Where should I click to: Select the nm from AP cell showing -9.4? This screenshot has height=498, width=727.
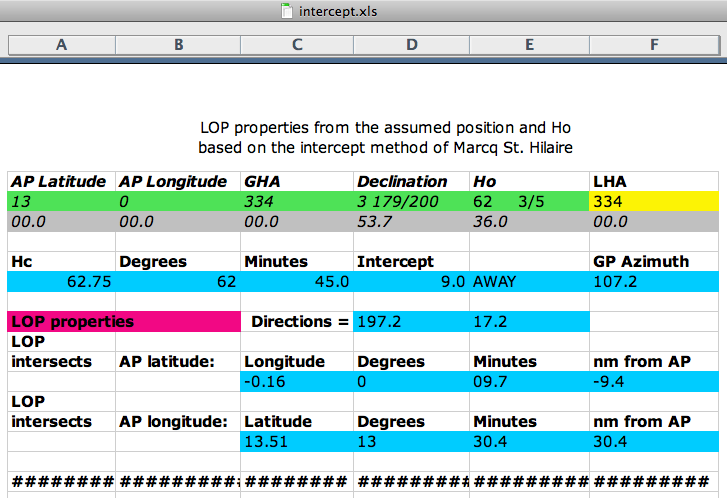pyautogui.click(x=654, y=381)
